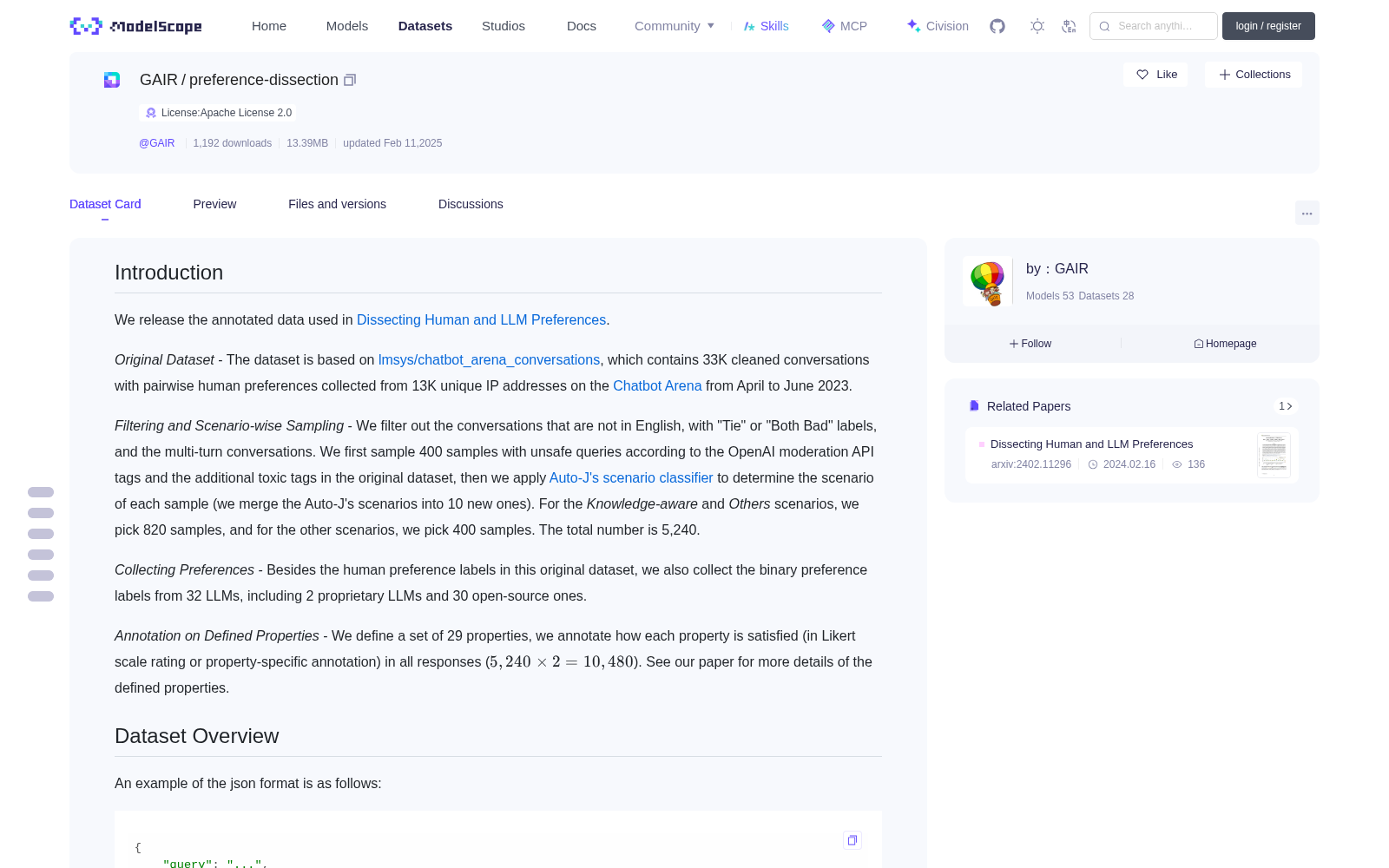
Task: Jump to first outline section marker
Action: click(41, 492)
